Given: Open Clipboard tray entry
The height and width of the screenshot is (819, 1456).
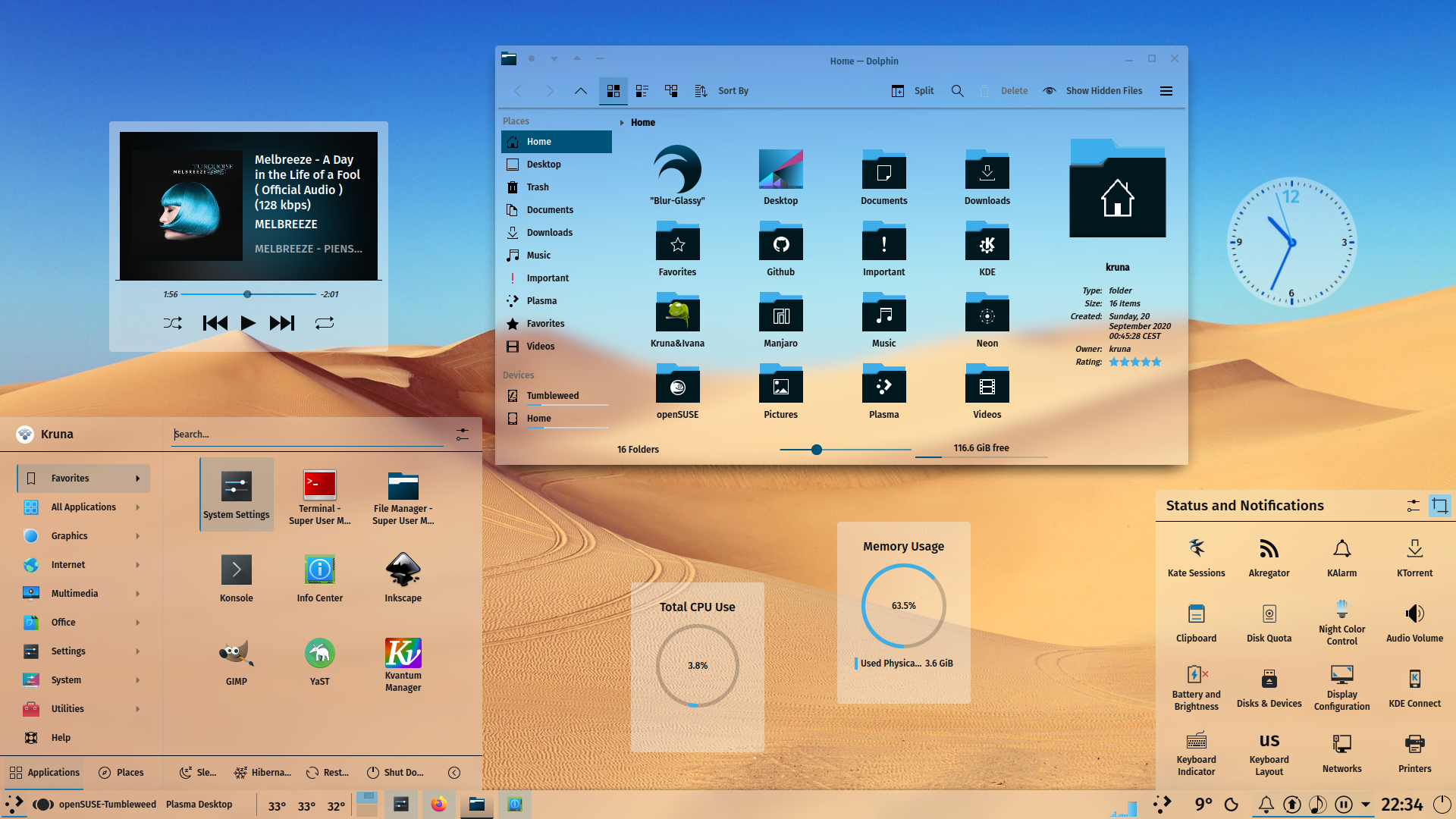Looking at the screenshot, I should click(x=1196, y=623).
